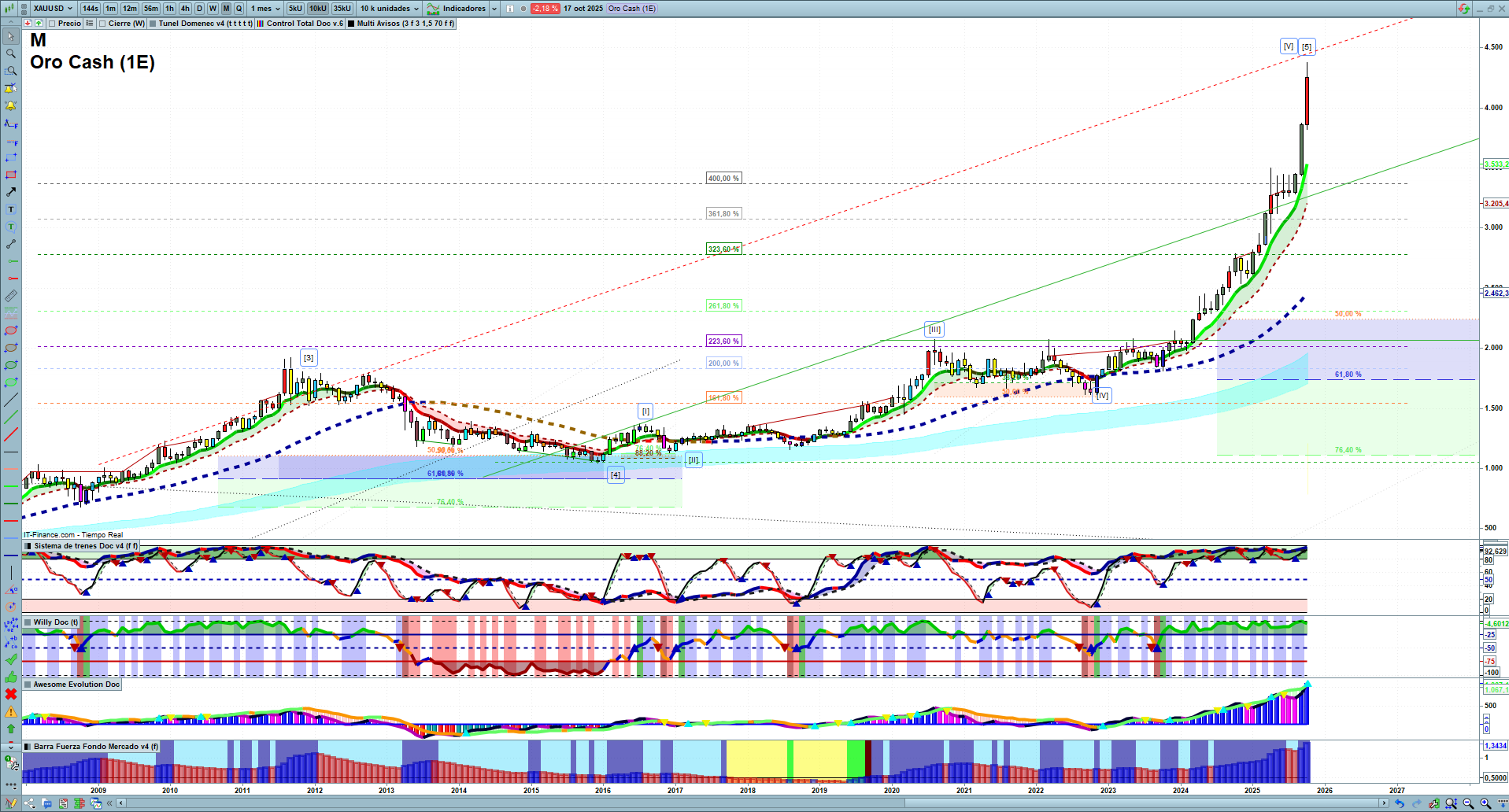Switch to the 1h timeframe
This screenshot has width=1509, height=812.
tap(169, 9)
